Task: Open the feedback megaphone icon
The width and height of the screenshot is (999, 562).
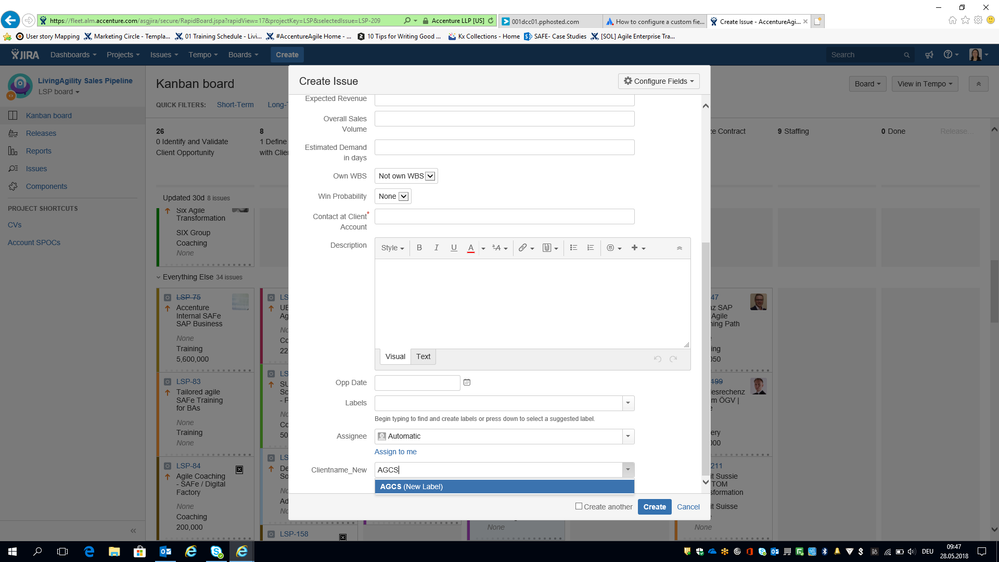Action: (x=929, y=55)
